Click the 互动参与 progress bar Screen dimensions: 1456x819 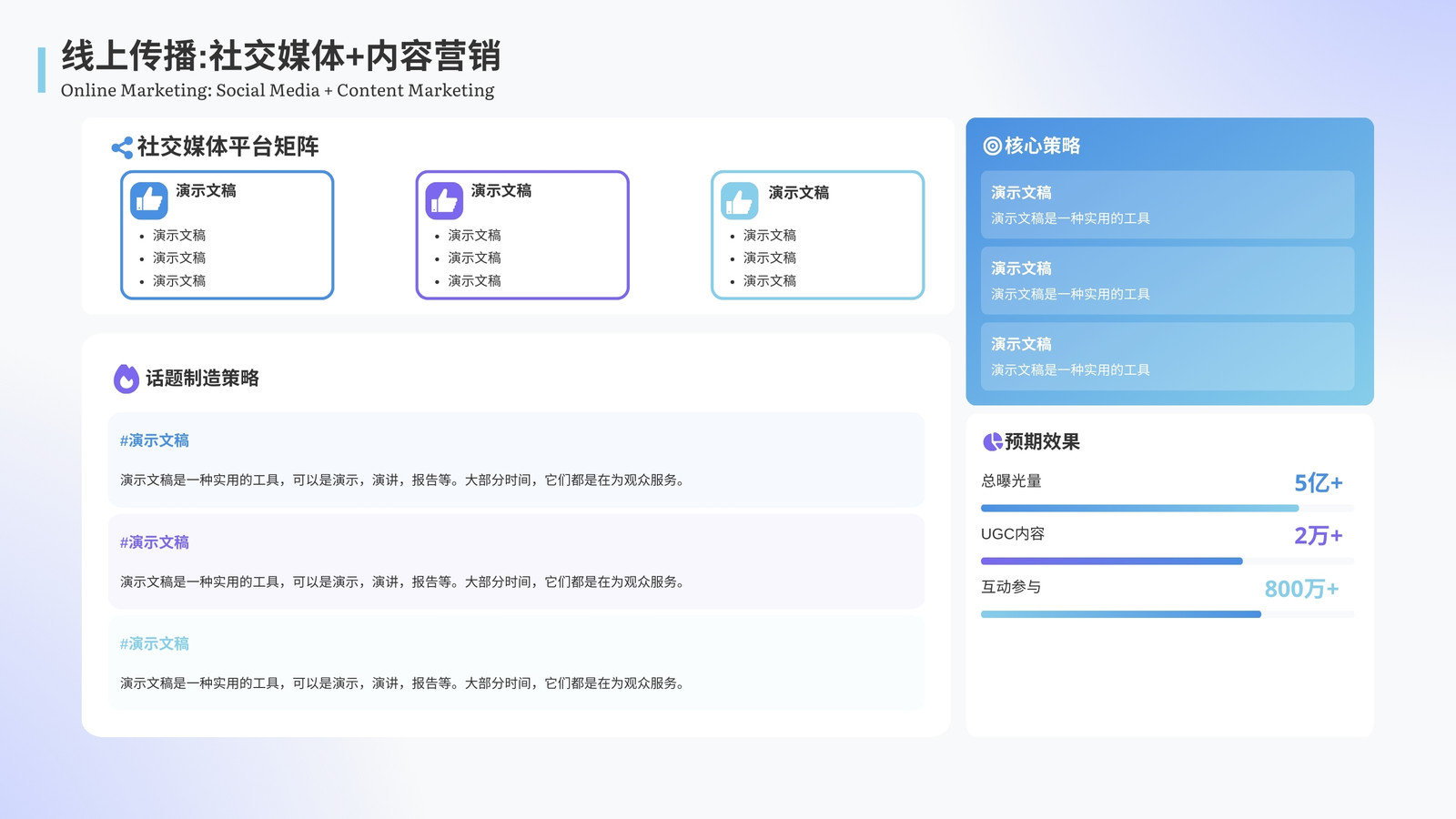point(1168,614)
